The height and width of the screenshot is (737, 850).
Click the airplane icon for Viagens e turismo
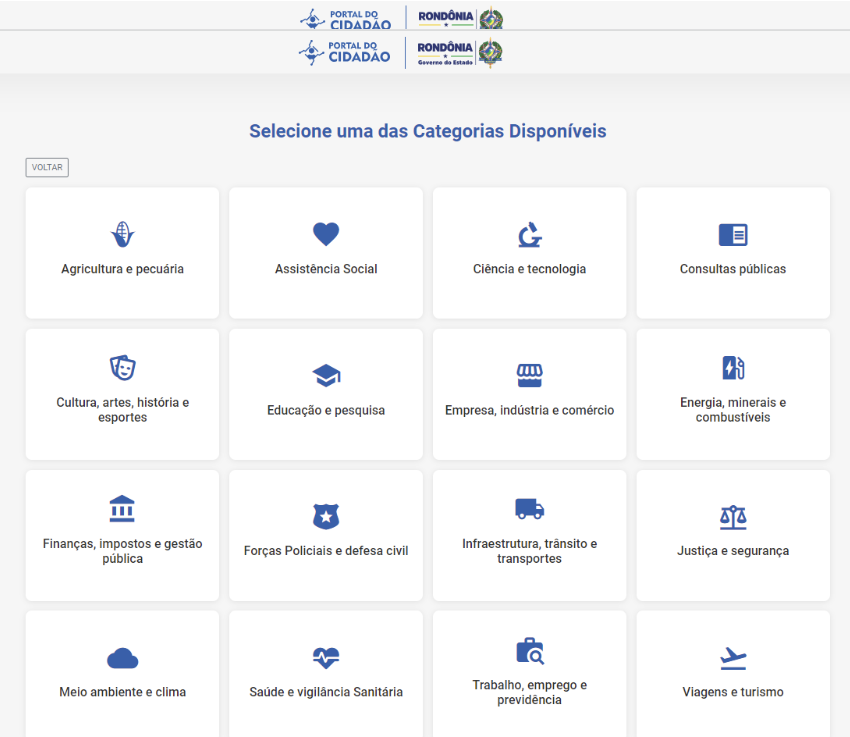[x=733, y=658]
